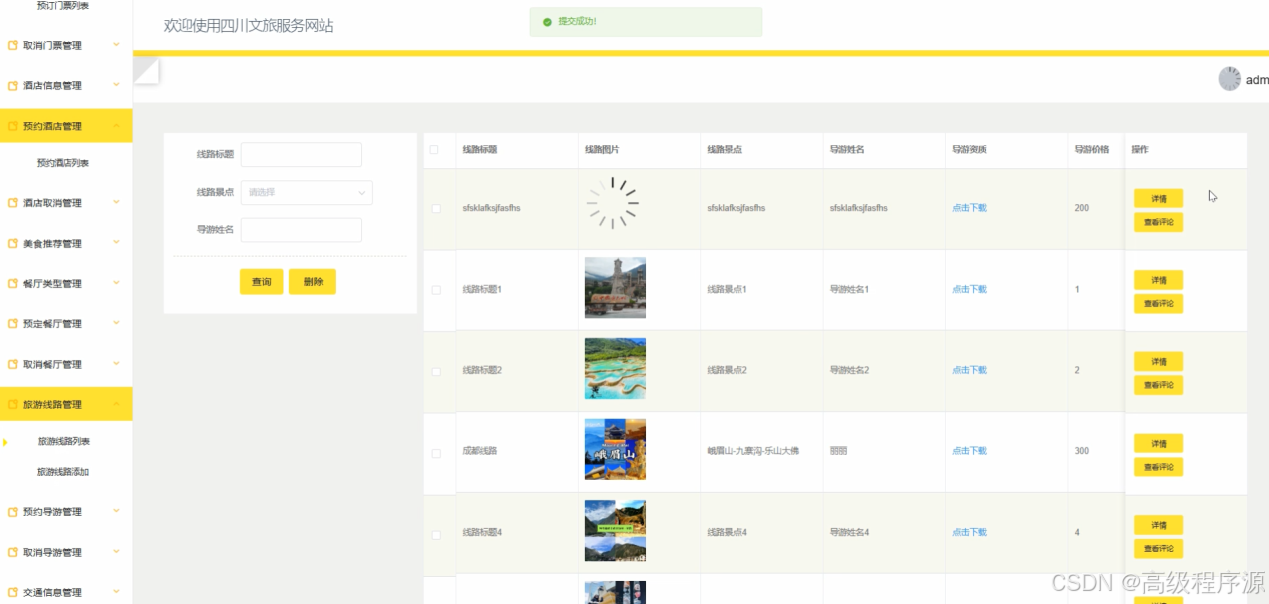1269x604 pixels.
Task: Click 点击下载 link in 成都线路 row
Action: click(x=969, y=451)
